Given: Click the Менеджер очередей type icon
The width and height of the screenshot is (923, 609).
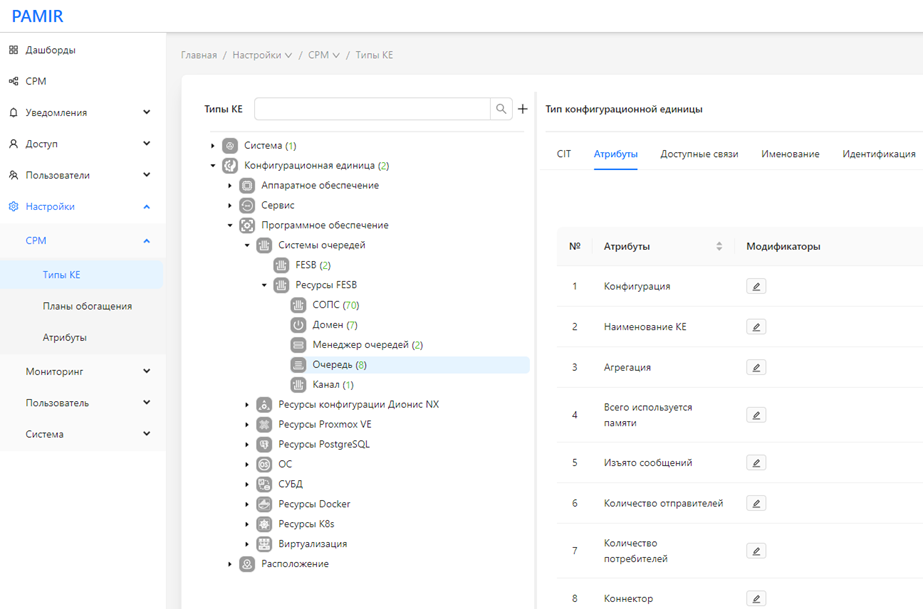Looking at the screenshot, I should click(298, 345).
